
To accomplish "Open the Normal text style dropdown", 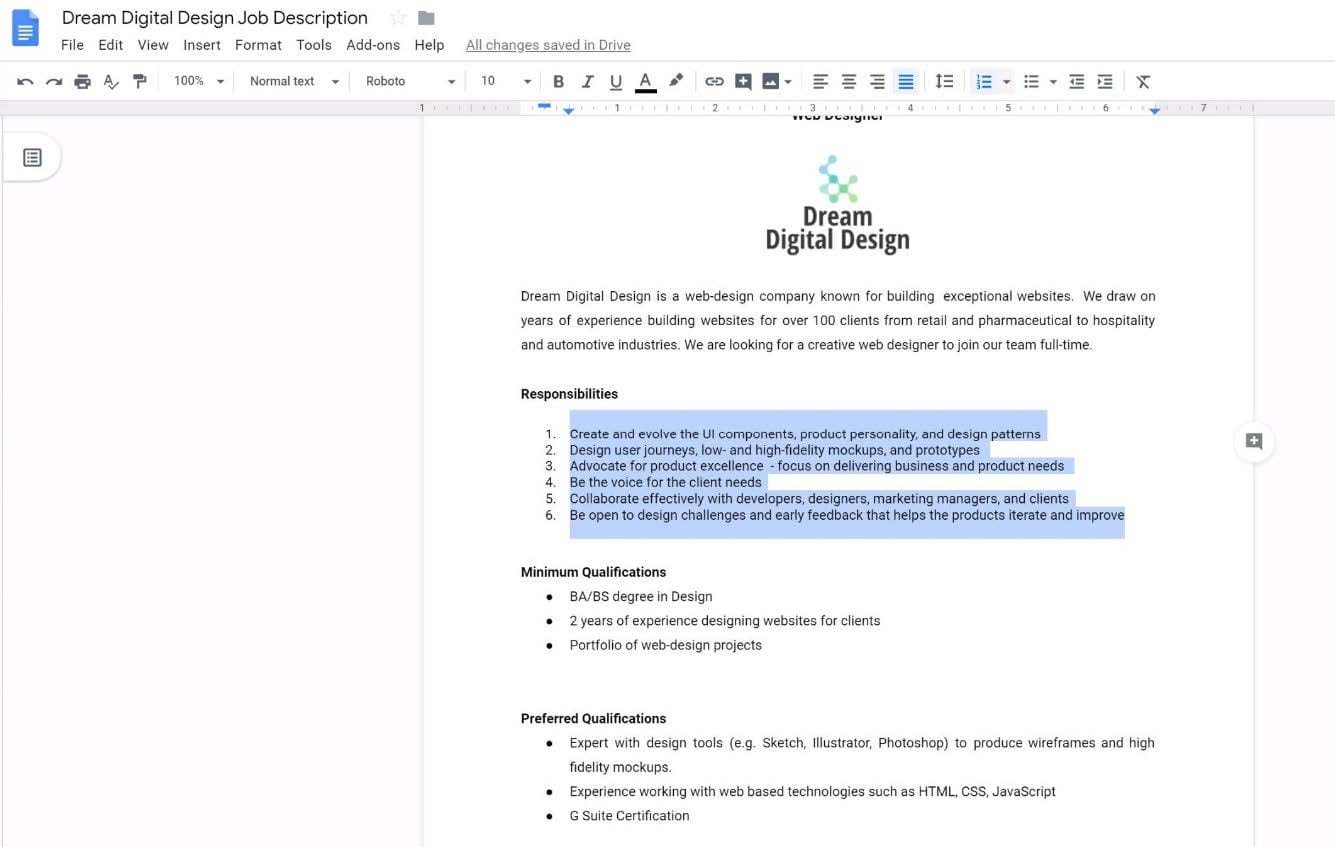I will click(x=294, y=81).
